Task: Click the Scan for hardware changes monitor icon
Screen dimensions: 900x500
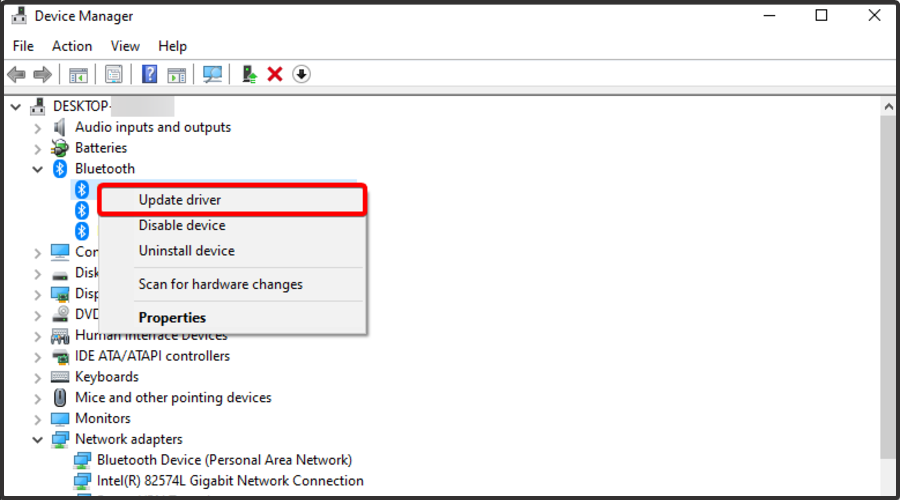Action: tap(212, 75)
